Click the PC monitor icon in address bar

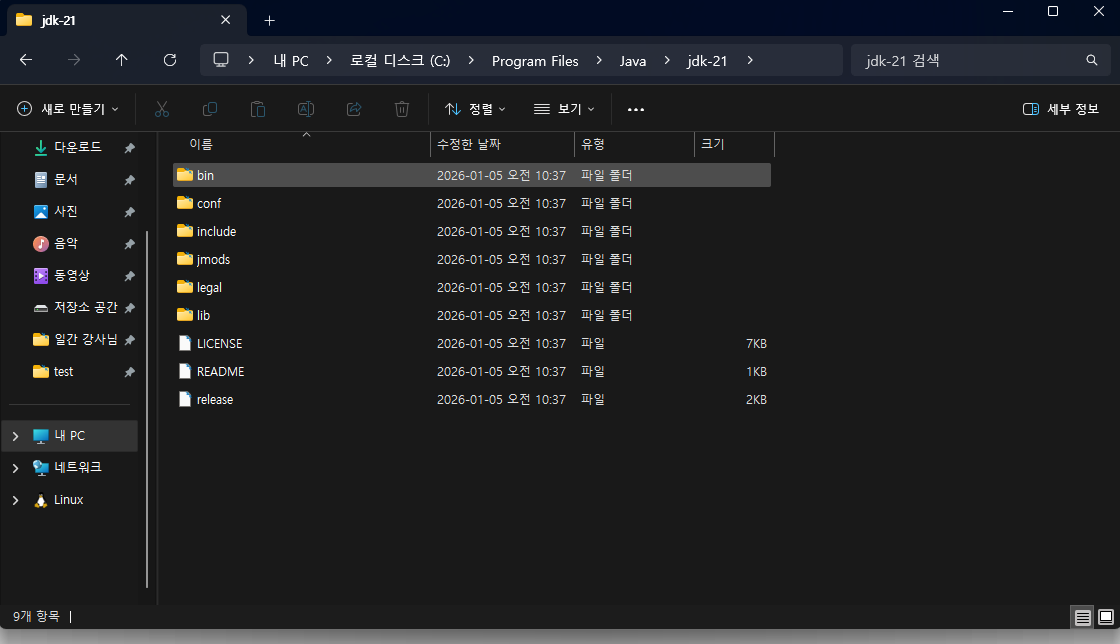[221, 60]
